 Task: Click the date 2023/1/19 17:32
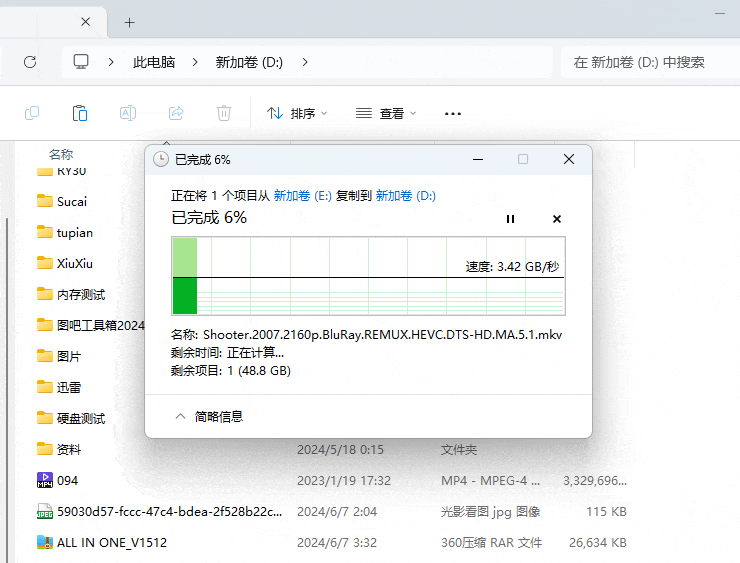click(344, 481)
